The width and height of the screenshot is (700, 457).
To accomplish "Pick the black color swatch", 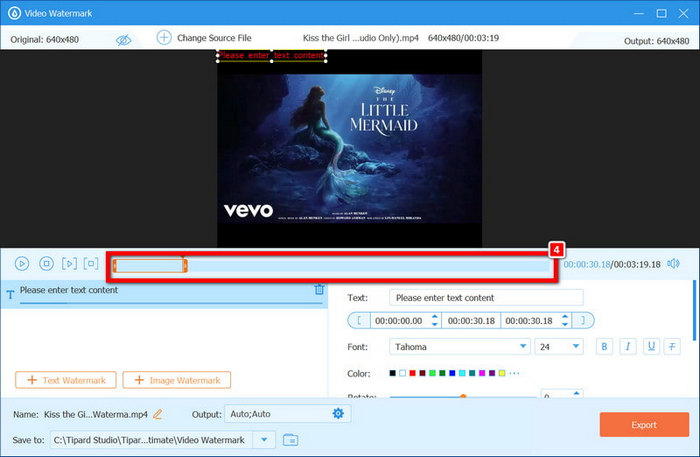I will (392, 373).
